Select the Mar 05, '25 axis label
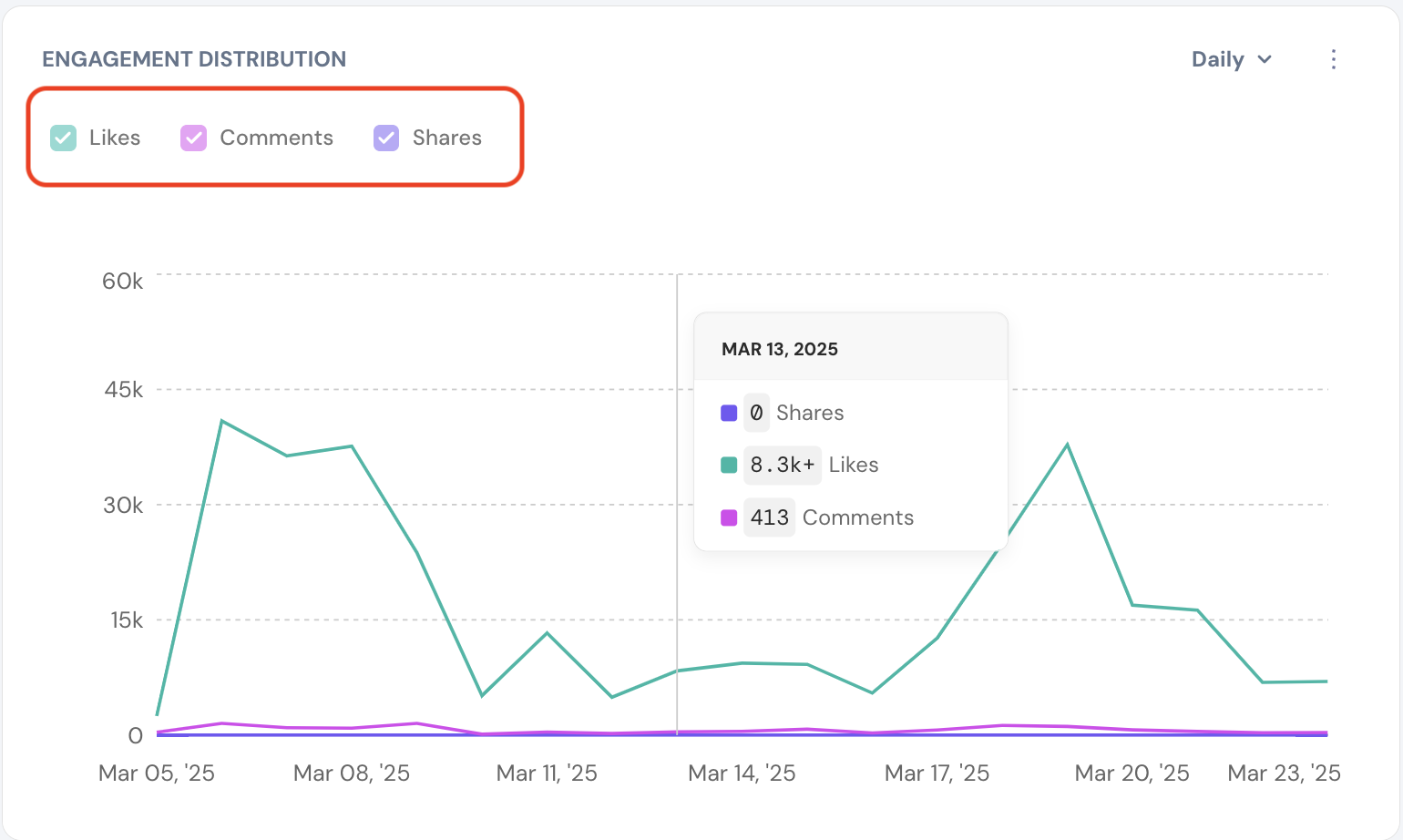 pos(157,773)
